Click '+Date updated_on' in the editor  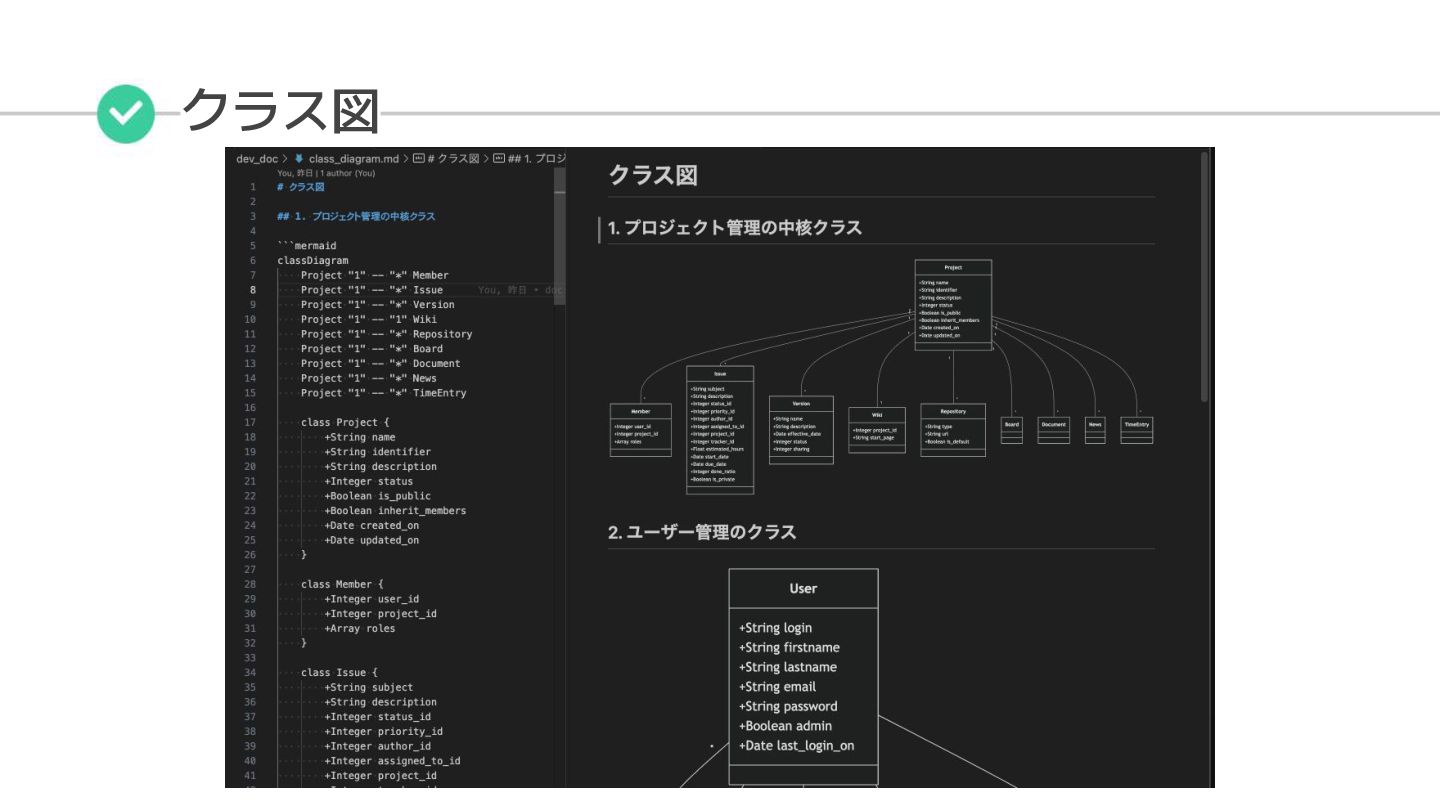(x=372, y=540)
